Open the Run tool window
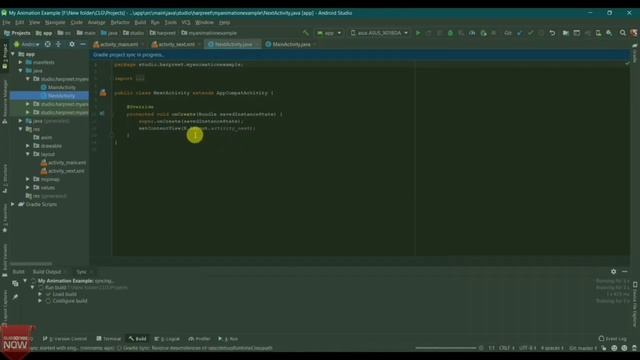Screen dimensions: 640x360 pyautogui.click(x=228, y=339)
